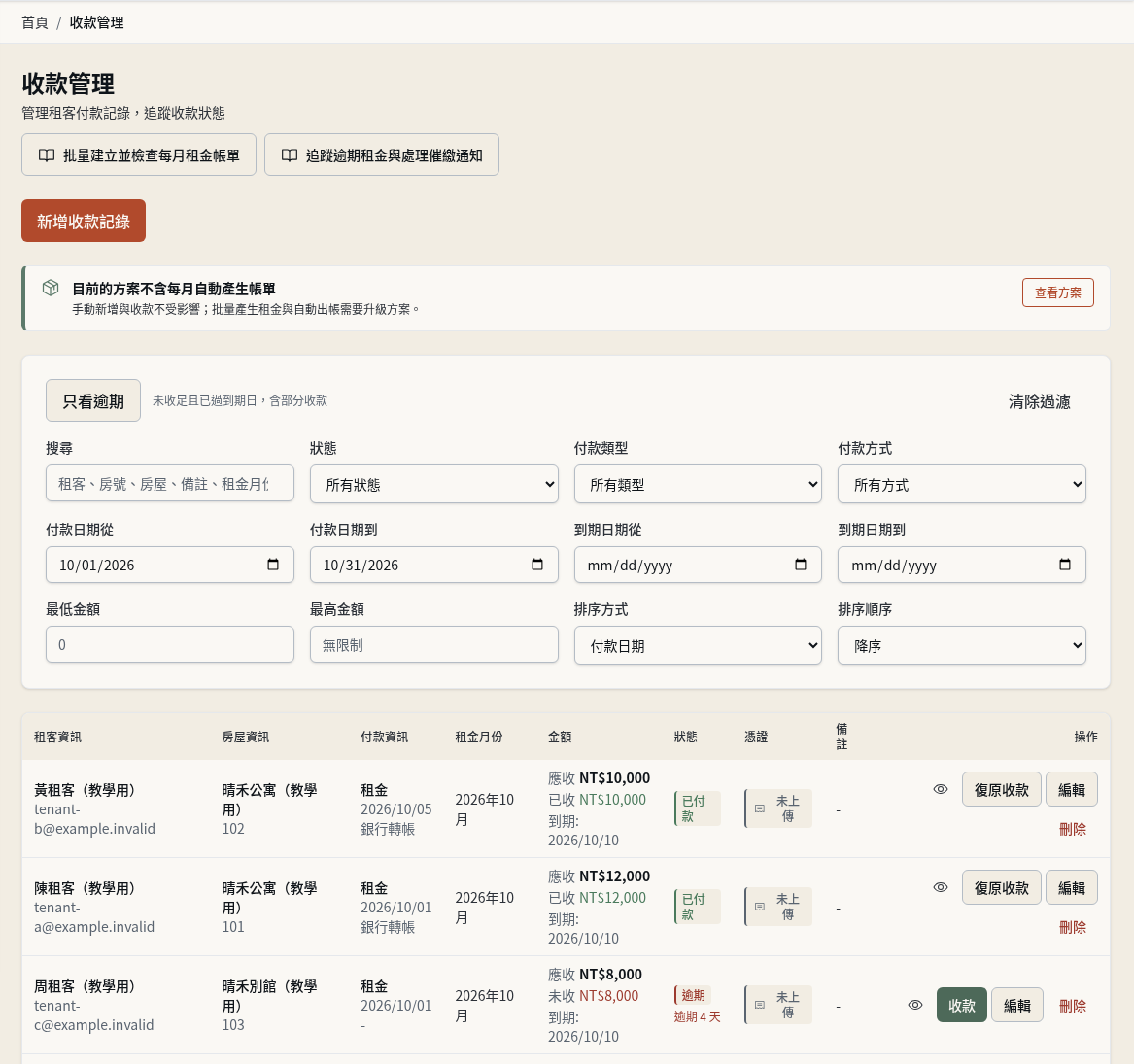Click the eye view icon in 黃租客 row
The height and width of the screenshot is (1064, 1134).
coord(941,789)
